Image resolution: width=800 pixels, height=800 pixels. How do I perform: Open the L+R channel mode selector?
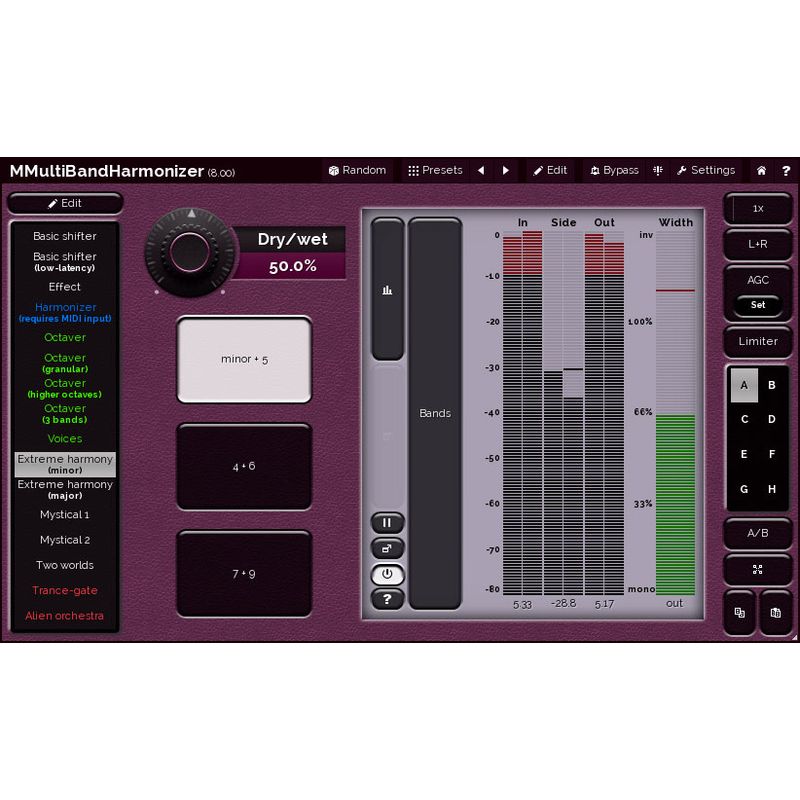click(758, 244)
